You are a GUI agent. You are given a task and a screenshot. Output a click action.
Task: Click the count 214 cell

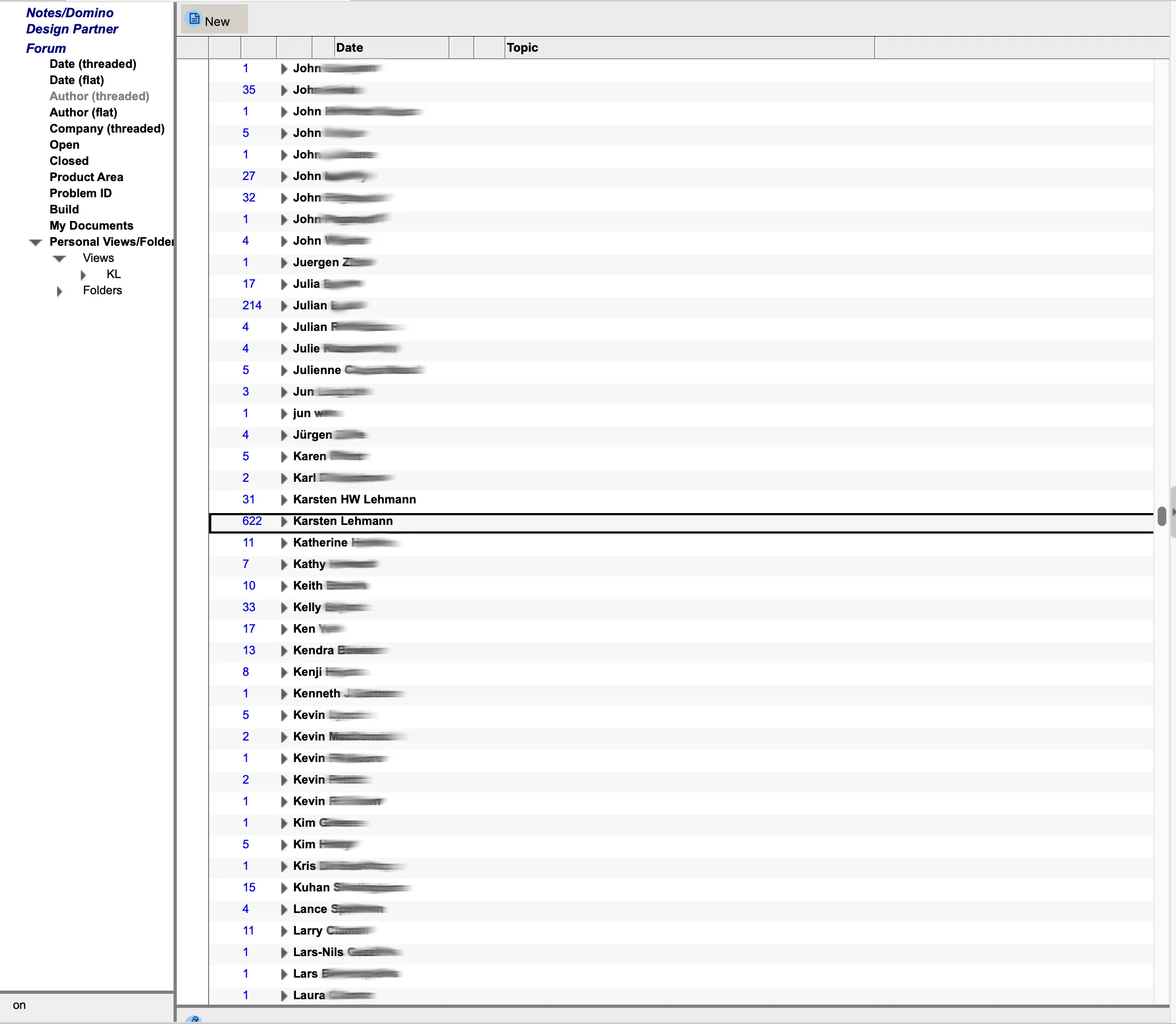pos(252,306)
